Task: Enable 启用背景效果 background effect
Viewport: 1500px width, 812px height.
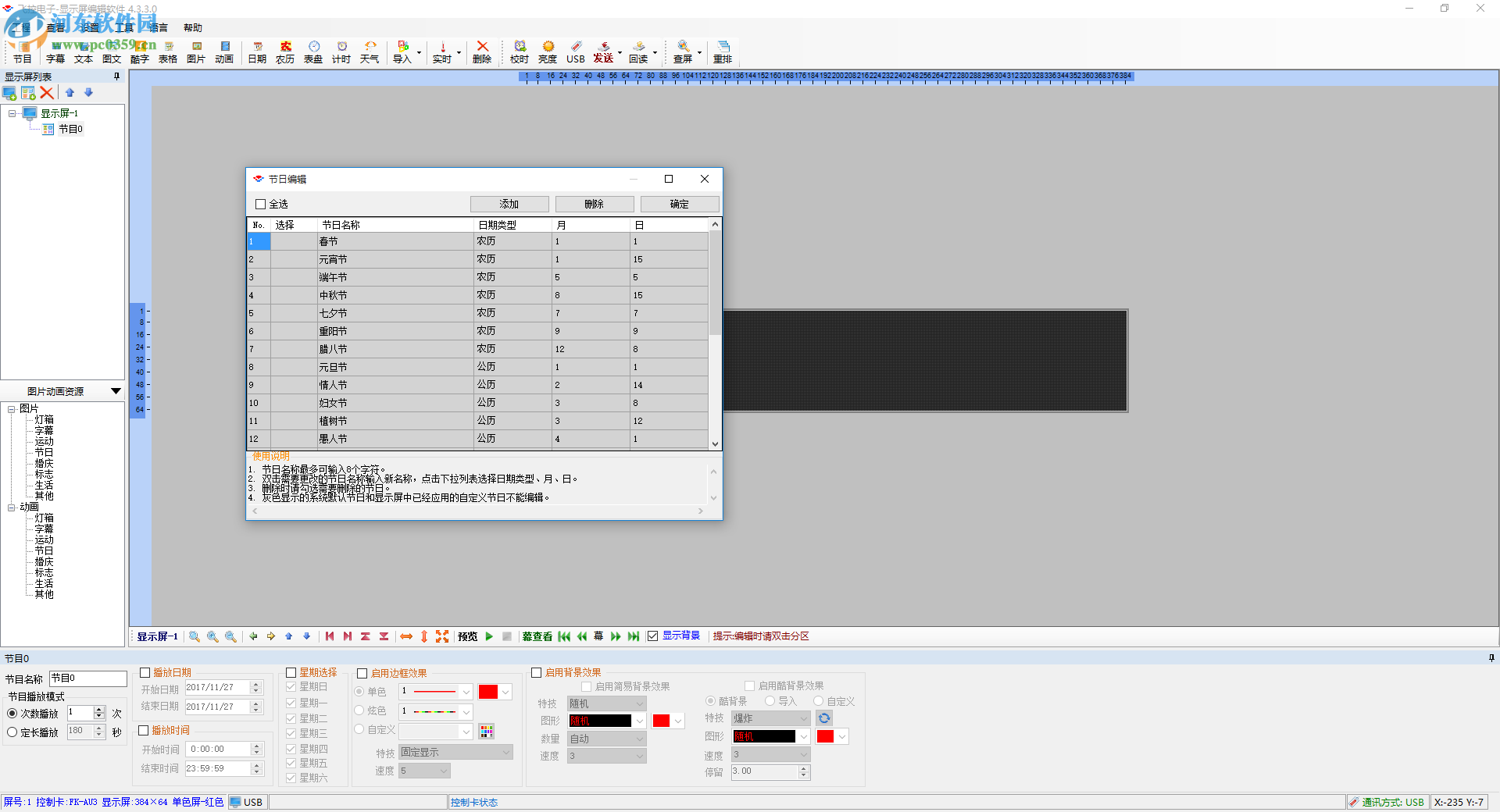Action: coord(536,672)
